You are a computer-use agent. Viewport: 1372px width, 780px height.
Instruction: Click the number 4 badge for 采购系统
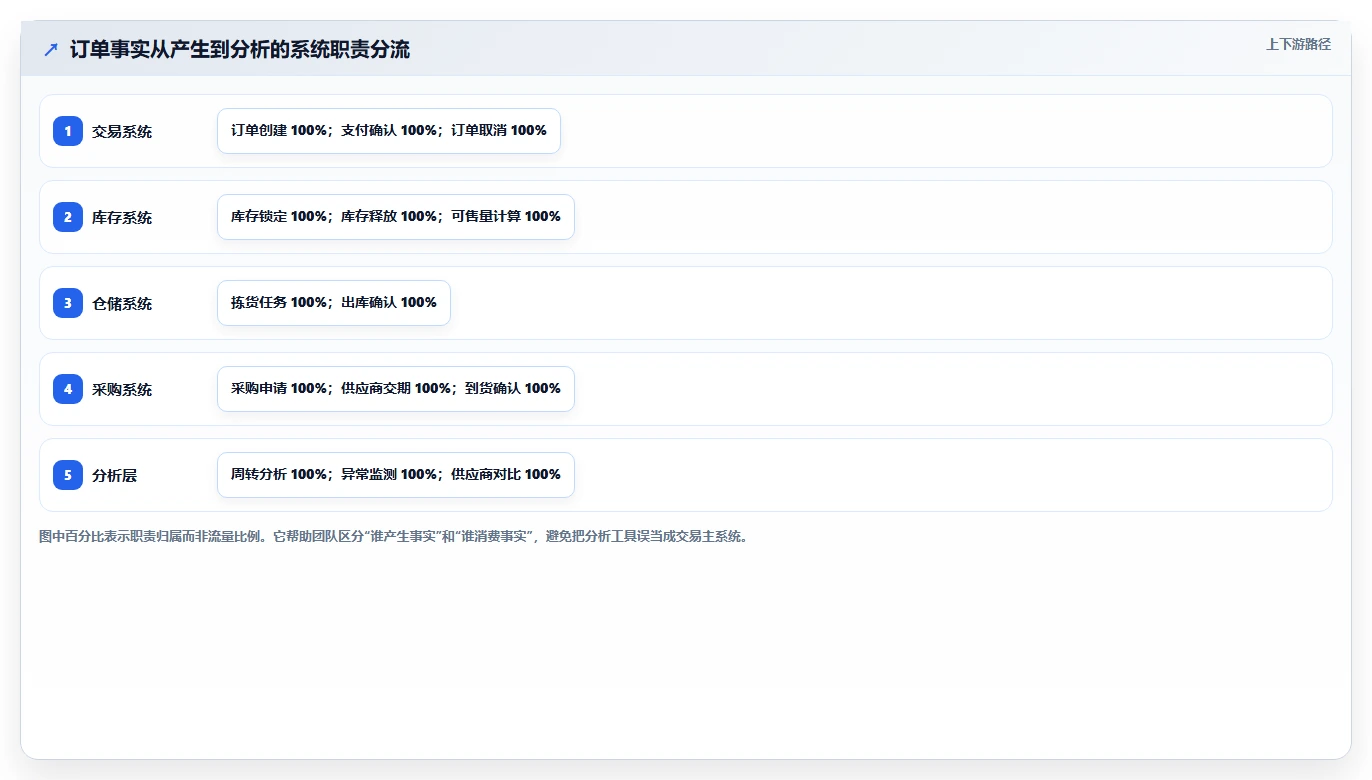coord(68,389)
